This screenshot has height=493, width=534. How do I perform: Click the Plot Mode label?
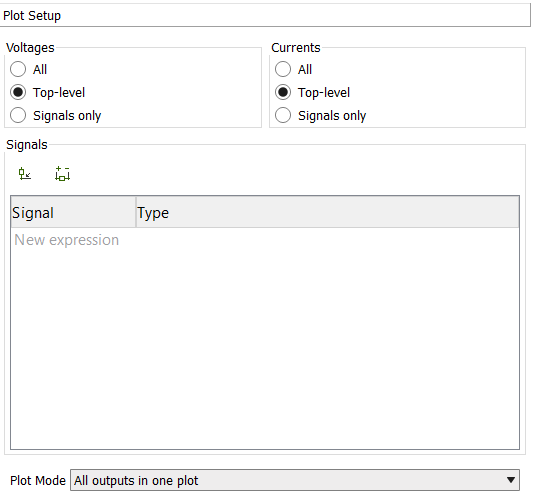pyautogui.click(x=37, y=480)
